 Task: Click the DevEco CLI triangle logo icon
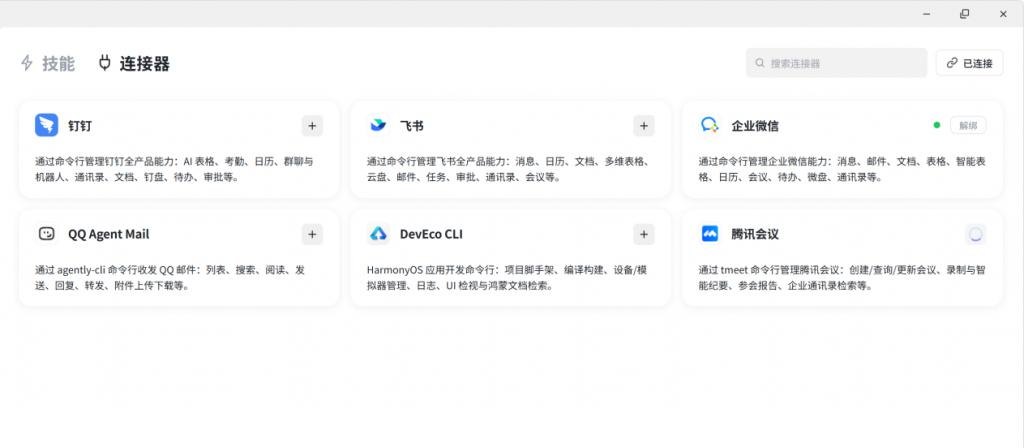(x=377, y=234)
